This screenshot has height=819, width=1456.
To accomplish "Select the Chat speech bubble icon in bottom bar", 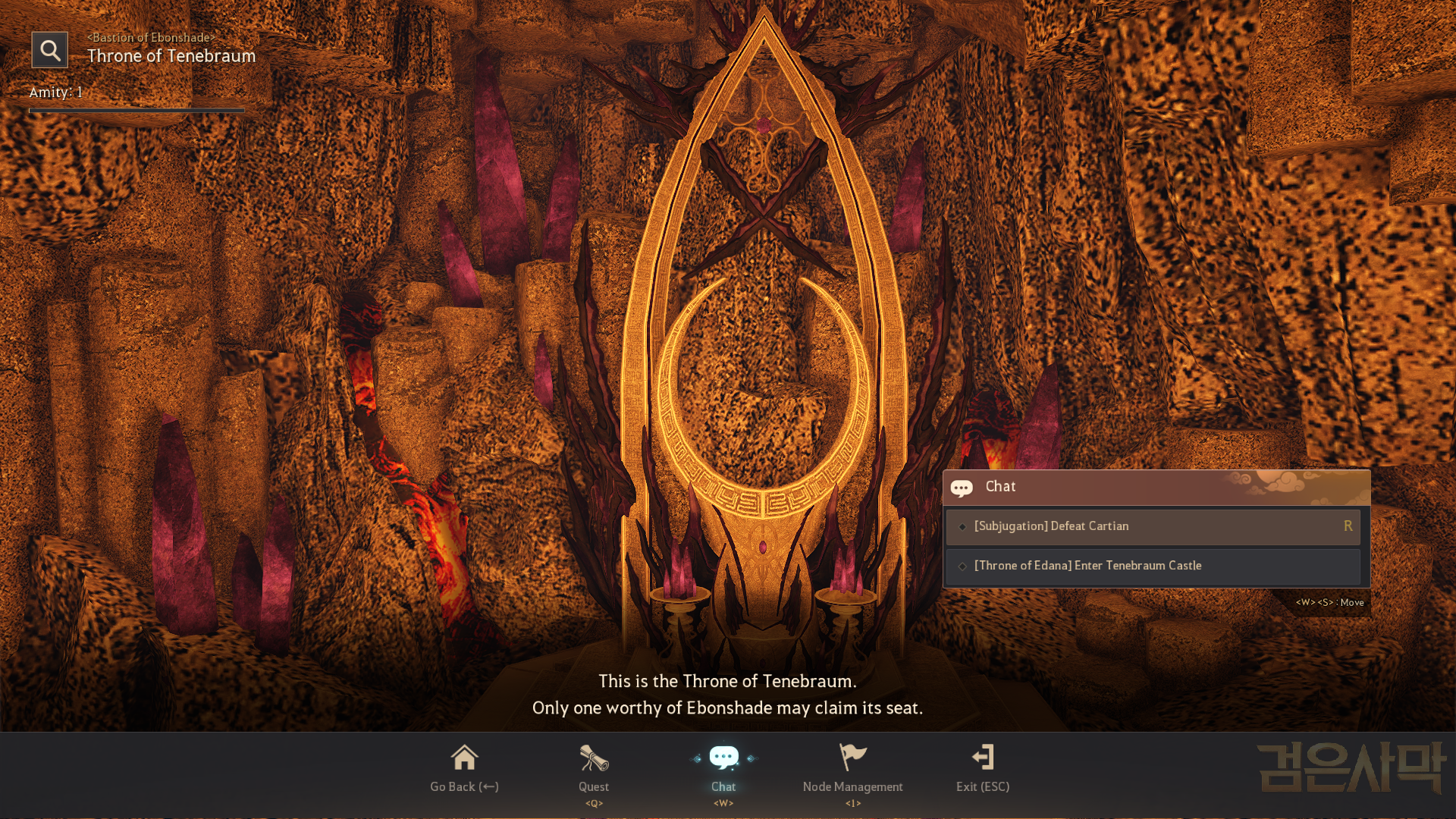I will [723, 757].
